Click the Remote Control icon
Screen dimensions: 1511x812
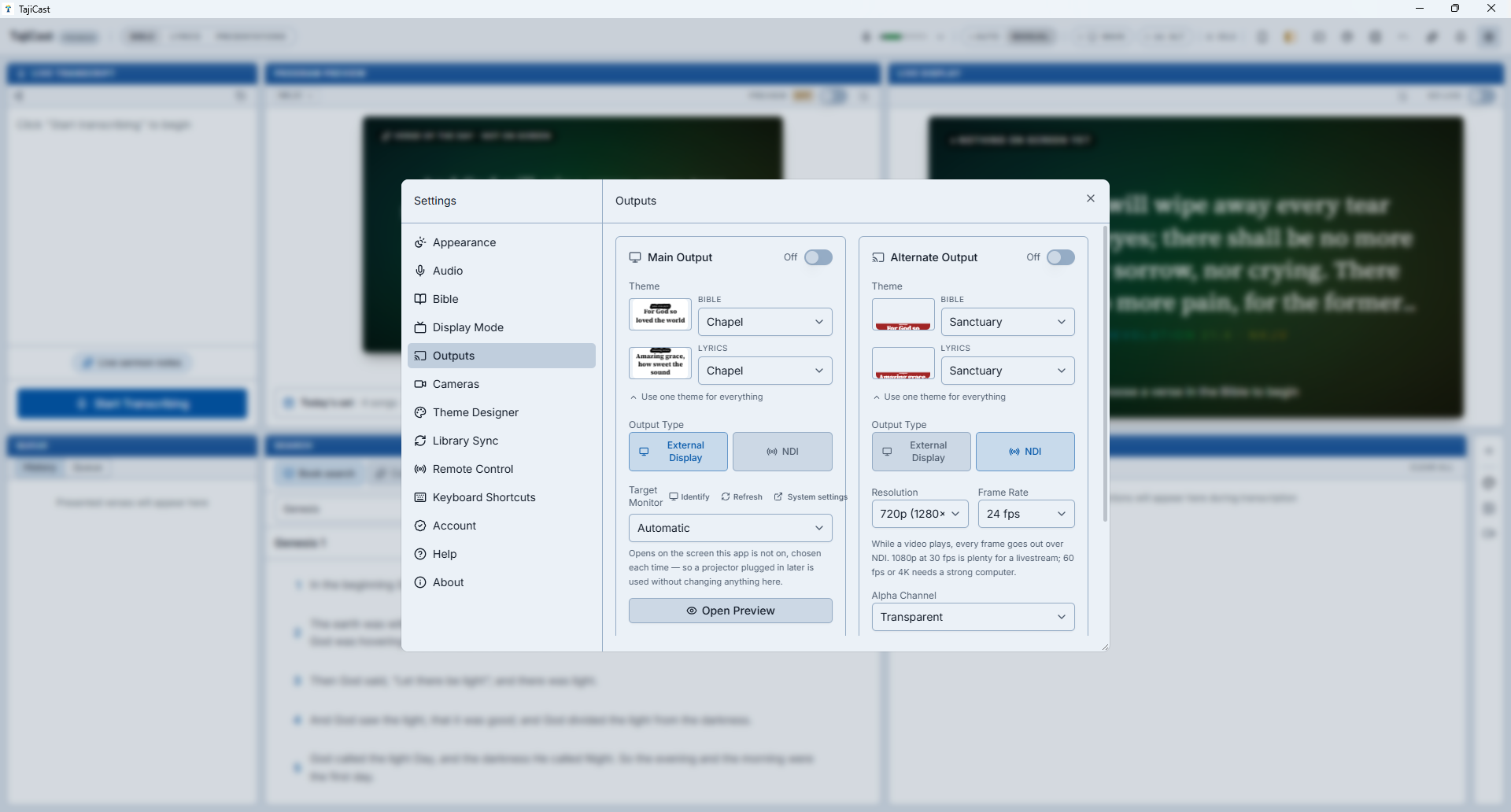click(x=420, y=469)
